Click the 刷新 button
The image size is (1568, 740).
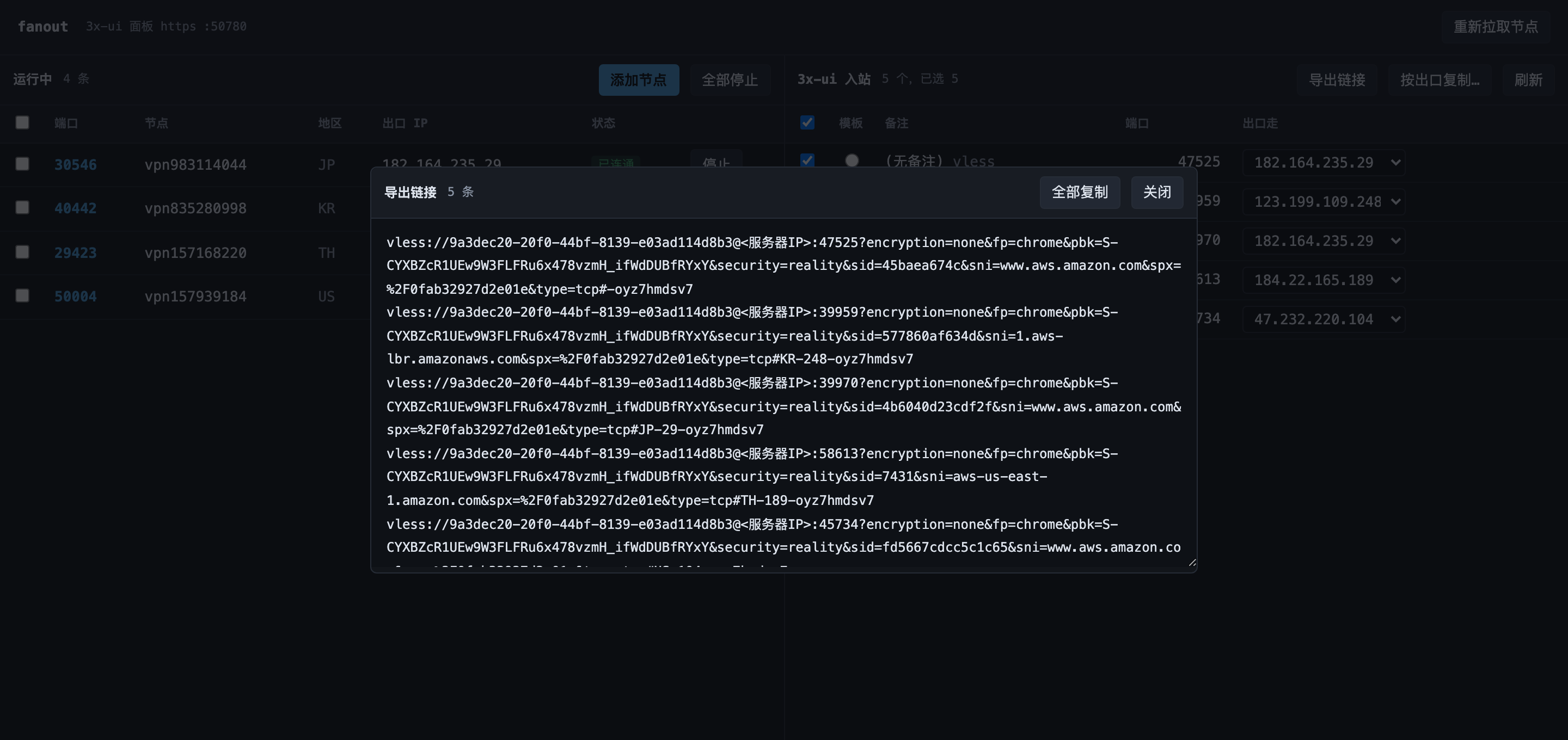click(1528, 80)
